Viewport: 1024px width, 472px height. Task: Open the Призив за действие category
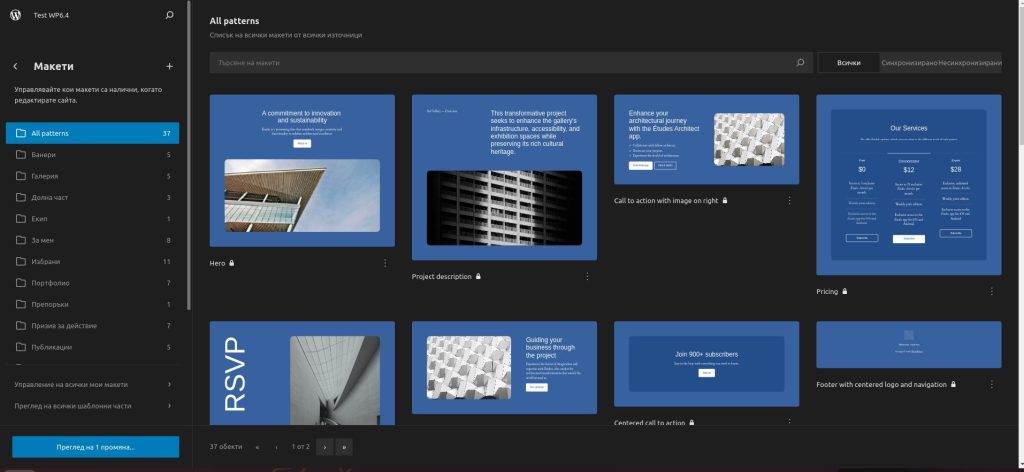93,326
